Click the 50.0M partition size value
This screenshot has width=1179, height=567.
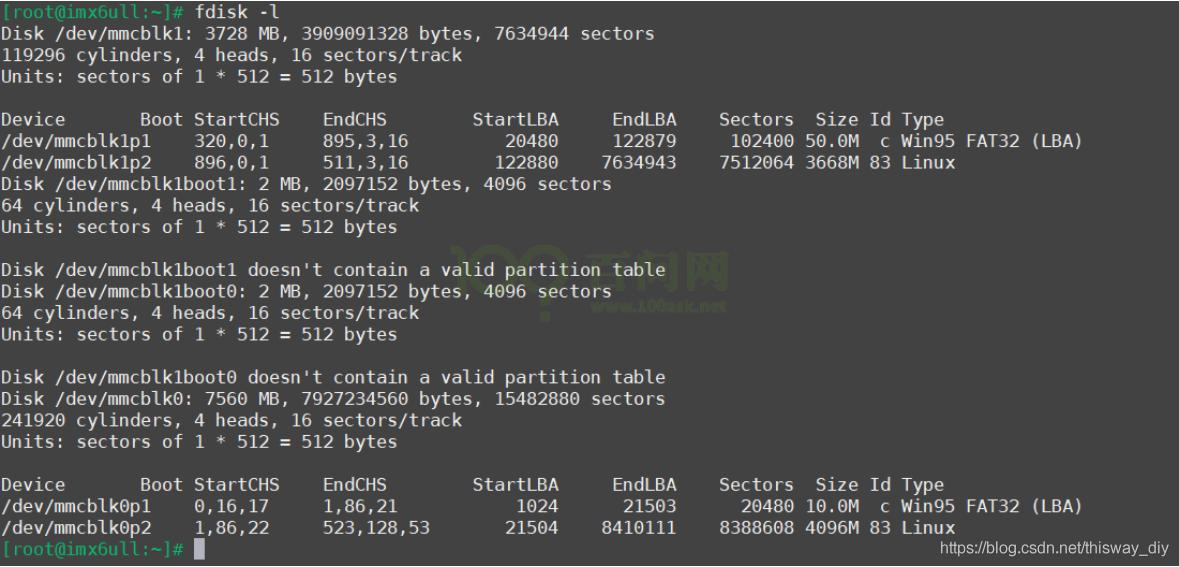[x=832, y=141]
